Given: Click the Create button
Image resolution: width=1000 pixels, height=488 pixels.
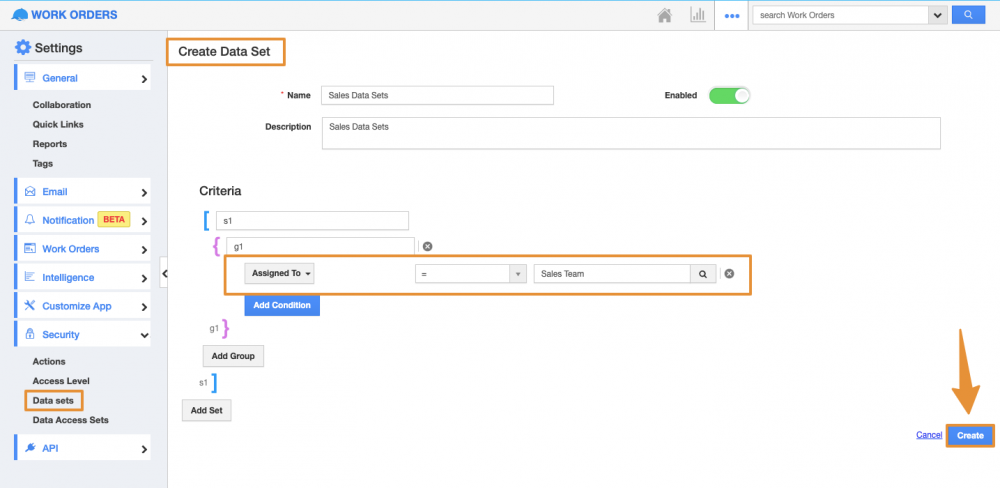Looking at the screenshot, I should 970,435.
